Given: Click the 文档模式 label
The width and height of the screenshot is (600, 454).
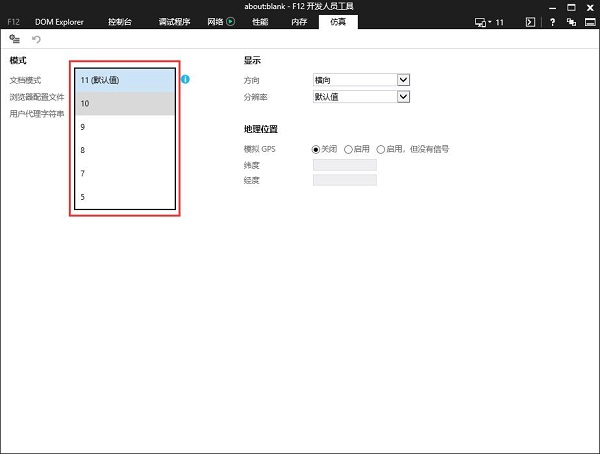Looking at the screenshot, I should click(x=25, y=80).
